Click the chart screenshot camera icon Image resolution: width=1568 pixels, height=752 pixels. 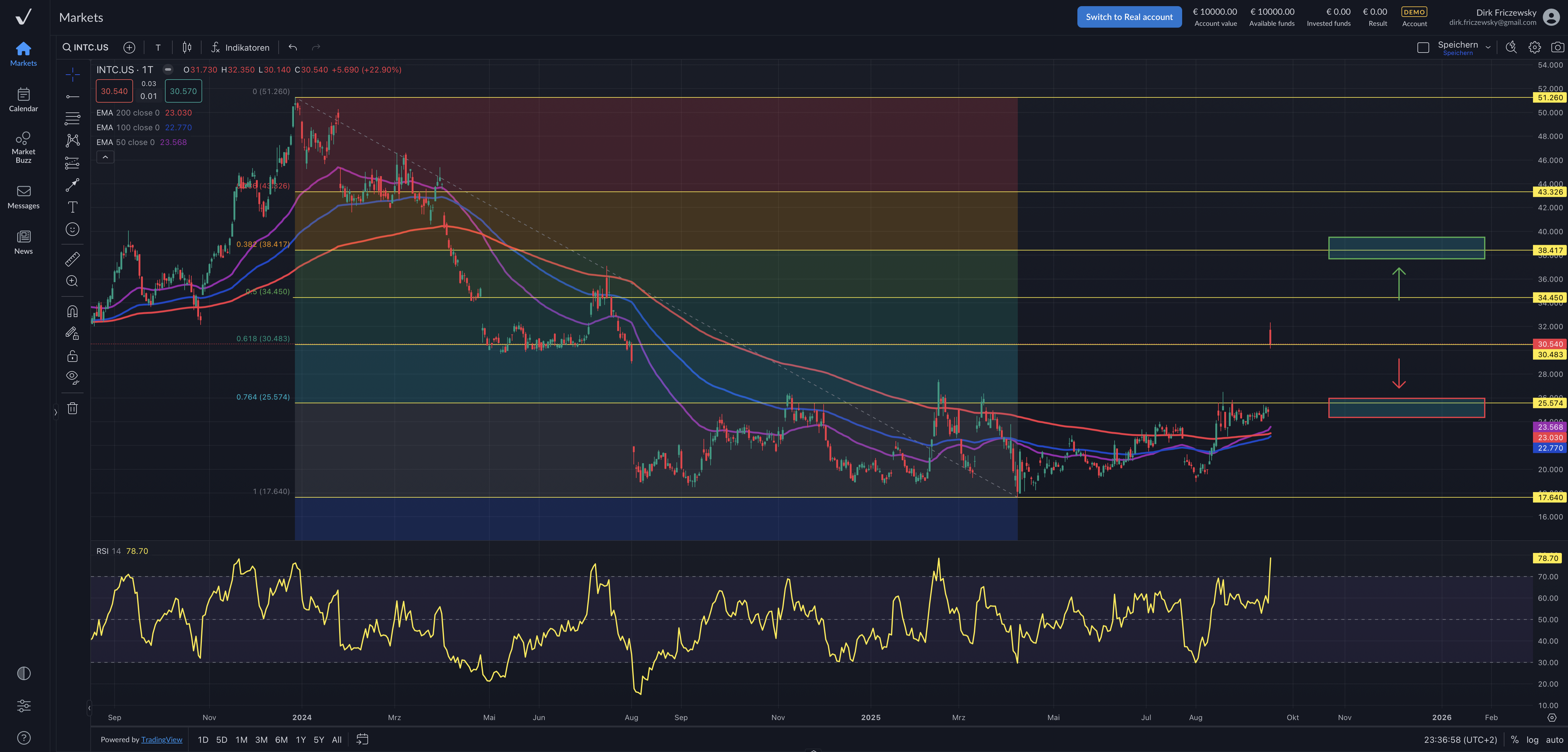(x=1557, y=47)
